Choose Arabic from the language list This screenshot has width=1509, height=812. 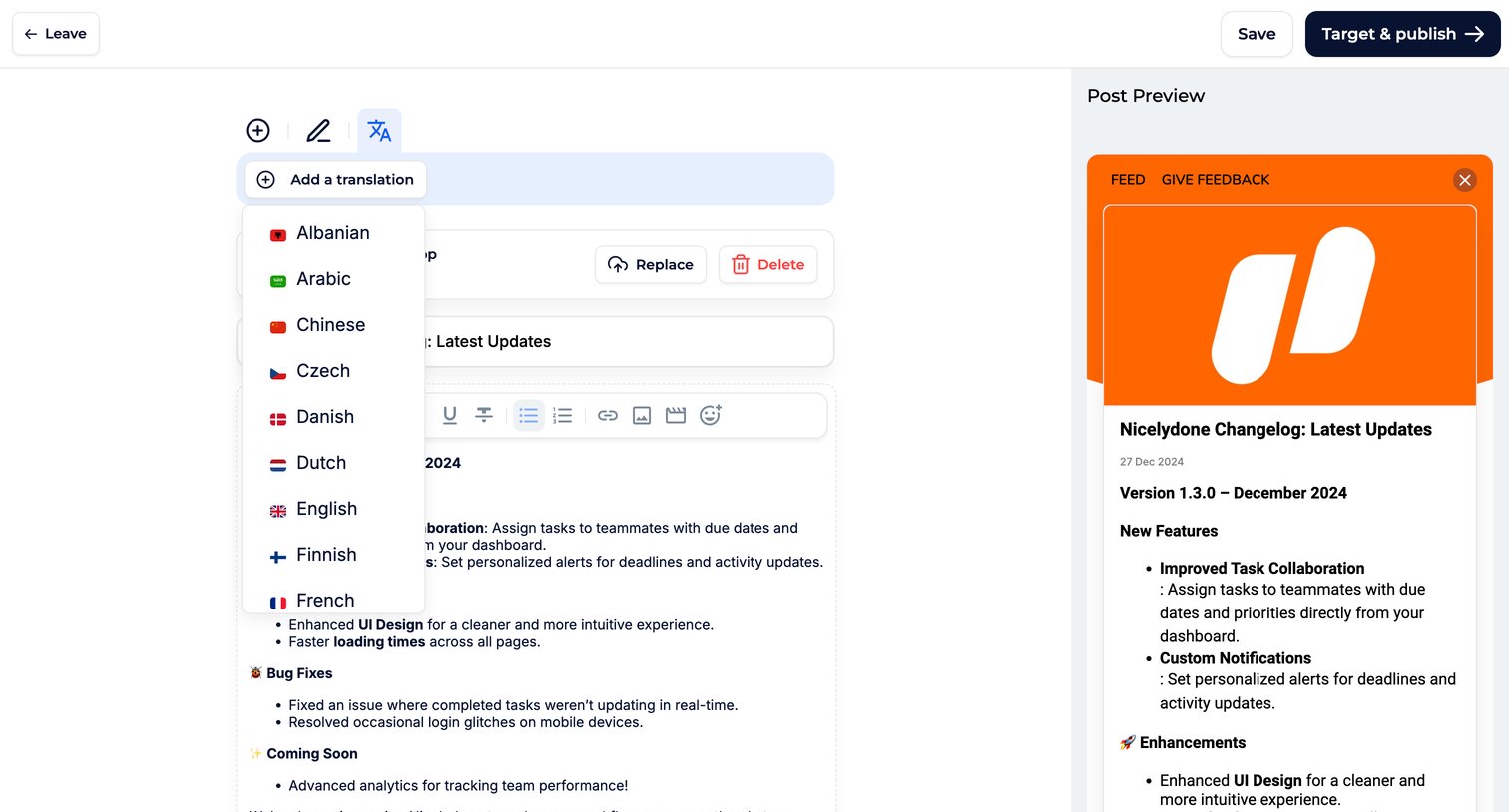click(333, 279)
